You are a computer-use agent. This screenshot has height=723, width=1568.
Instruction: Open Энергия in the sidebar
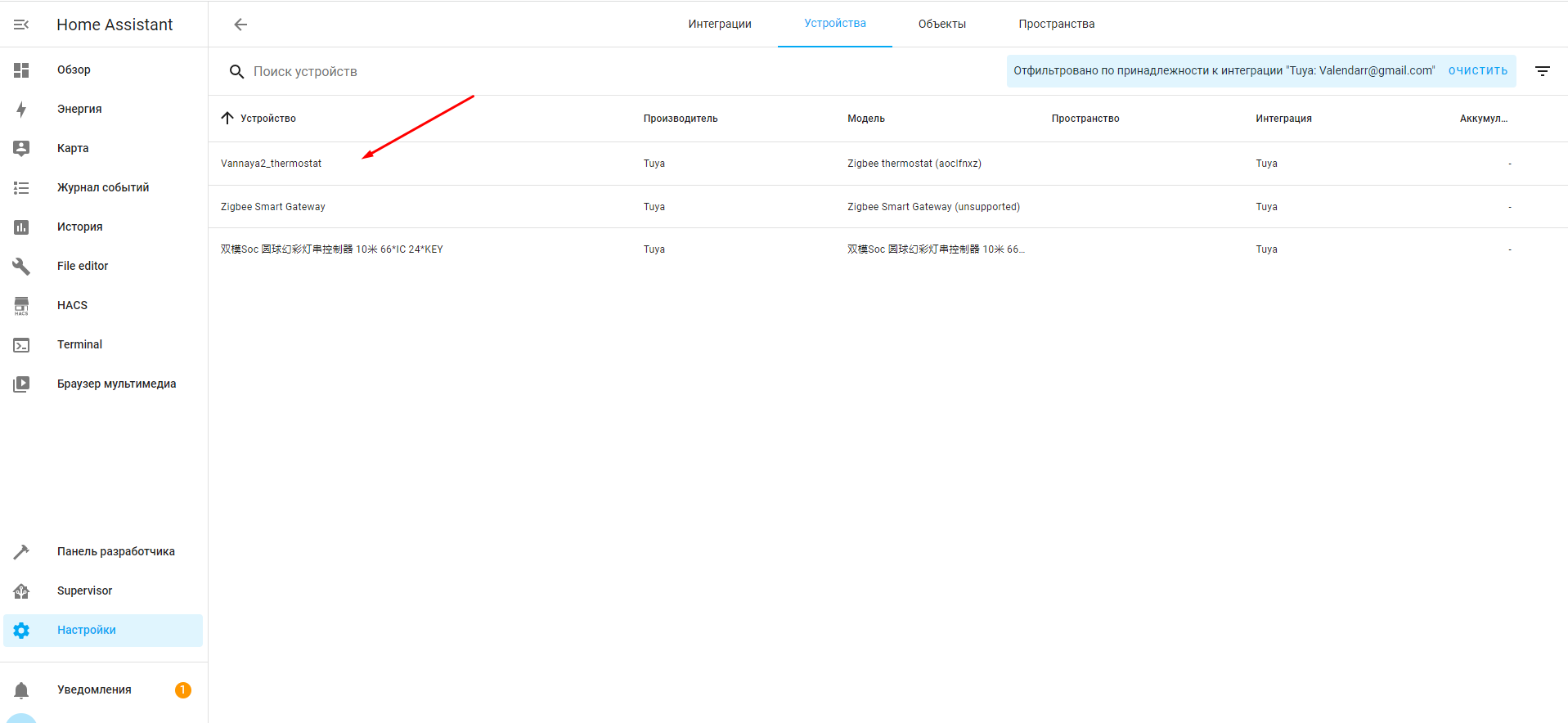tap(103, 110)
